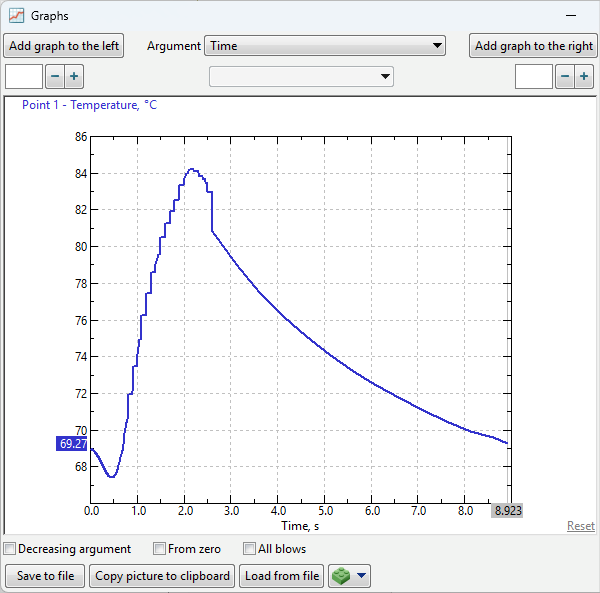
Task: Minimize the Graphs window
Action: [x=572, y=16]
